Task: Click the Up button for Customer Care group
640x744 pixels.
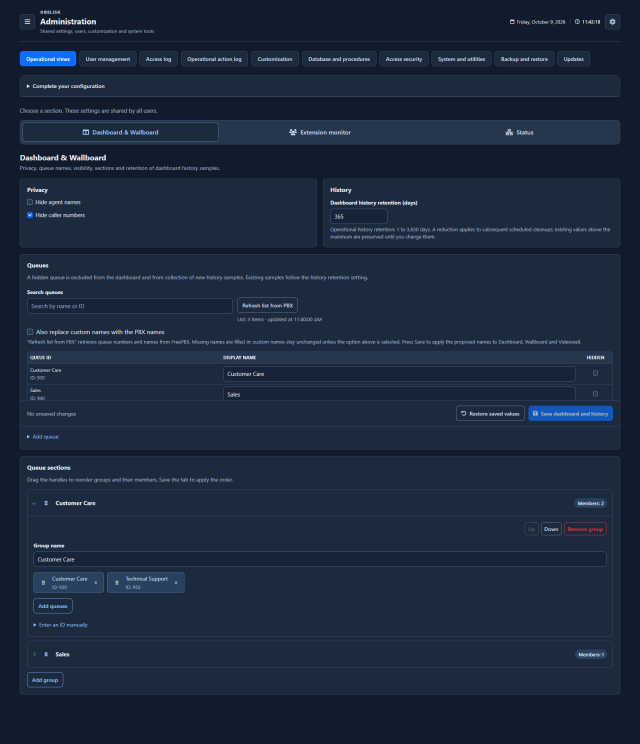Action: [531, 529]
